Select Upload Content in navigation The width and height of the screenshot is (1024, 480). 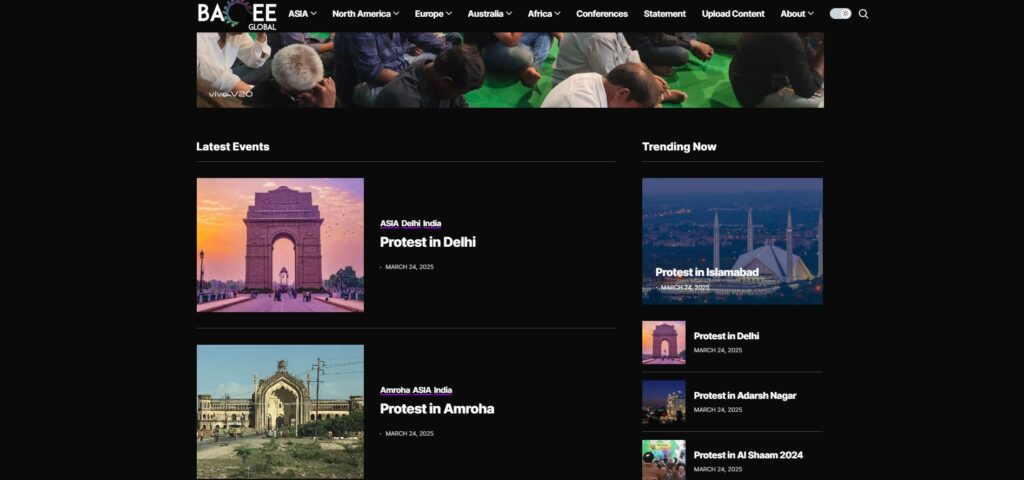pyautogui.click(x=733, y=14)
